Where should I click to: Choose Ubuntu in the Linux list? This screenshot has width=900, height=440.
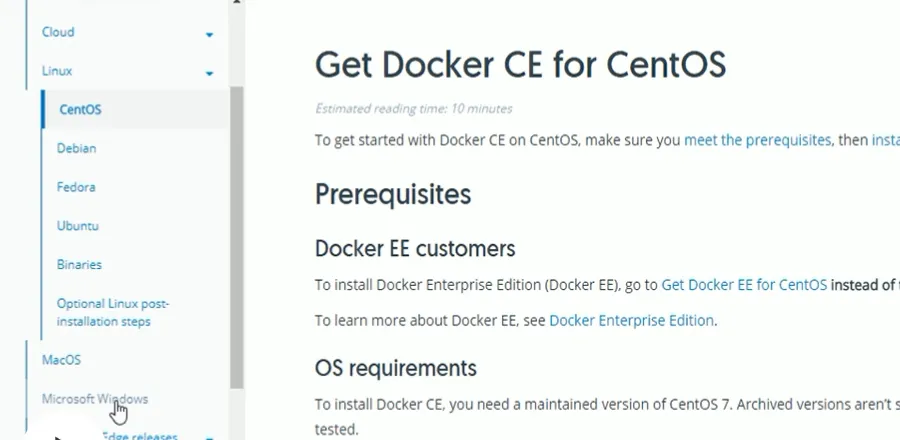tap(78, 226)
